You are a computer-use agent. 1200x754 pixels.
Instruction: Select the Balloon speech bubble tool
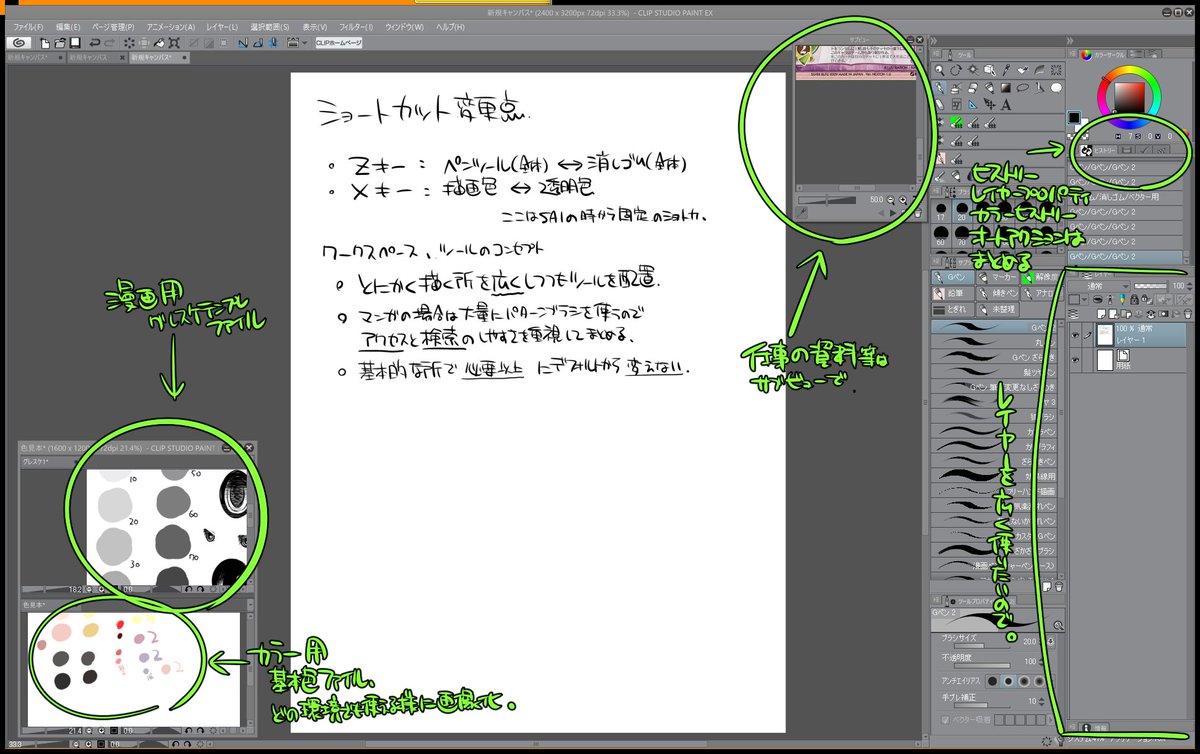point(1056,88)
